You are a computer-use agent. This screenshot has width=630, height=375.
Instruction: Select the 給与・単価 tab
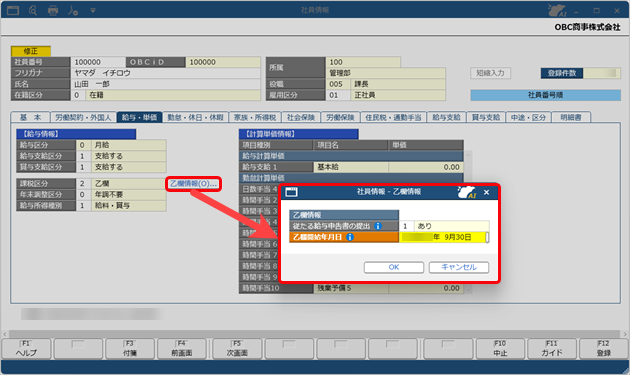point(139,117)
